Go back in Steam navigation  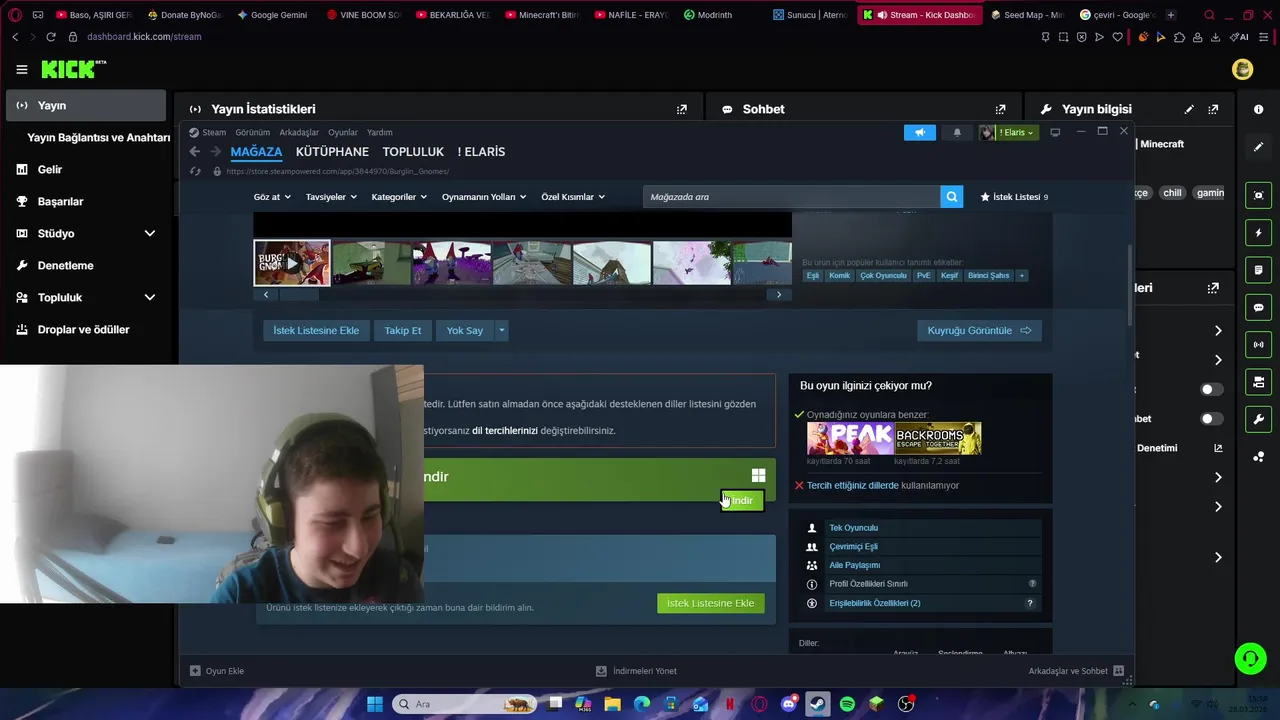click(x=195, y=152)
